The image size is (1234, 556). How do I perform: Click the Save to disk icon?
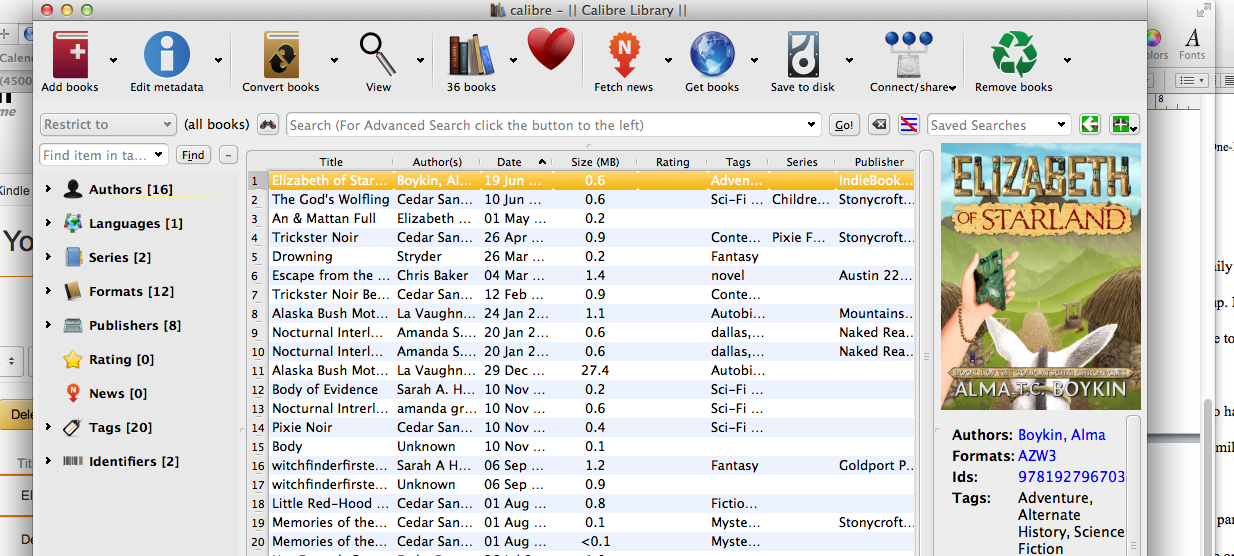tap(803, 54)
